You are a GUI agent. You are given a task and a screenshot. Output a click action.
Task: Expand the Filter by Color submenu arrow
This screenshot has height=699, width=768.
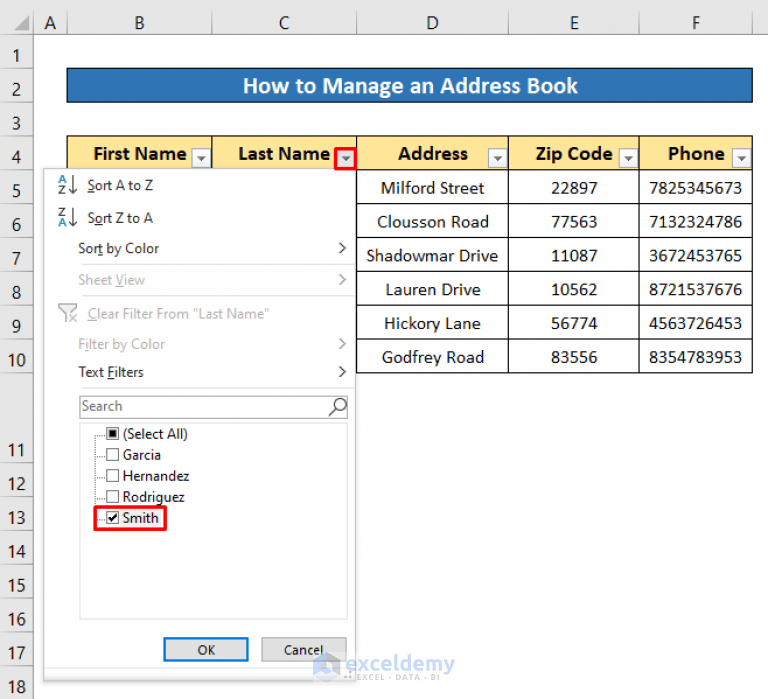coord(342,344)
